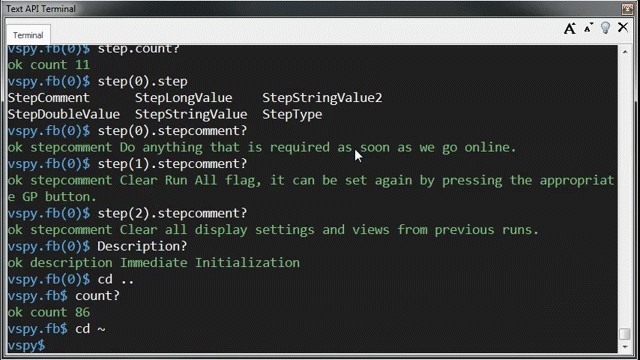This screenshot has width=640, height=360.
Task: Click the Text API Terminal title bar
Action: 310,9
